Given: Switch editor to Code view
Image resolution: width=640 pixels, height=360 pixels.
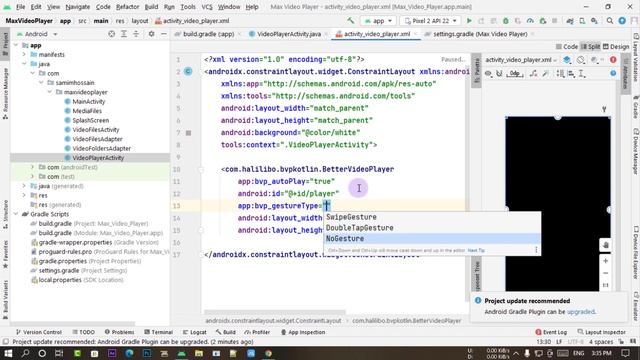Looking at the screenshot, I should click(x=567, y=47).
